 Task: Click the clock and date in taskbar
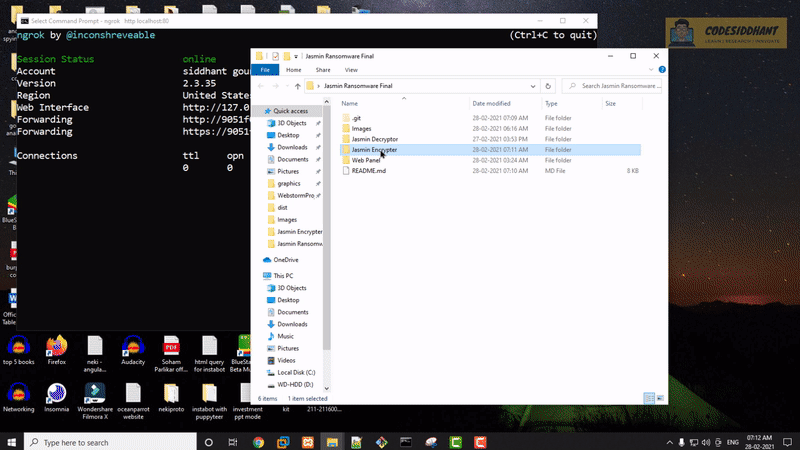(x=759, y=442)
